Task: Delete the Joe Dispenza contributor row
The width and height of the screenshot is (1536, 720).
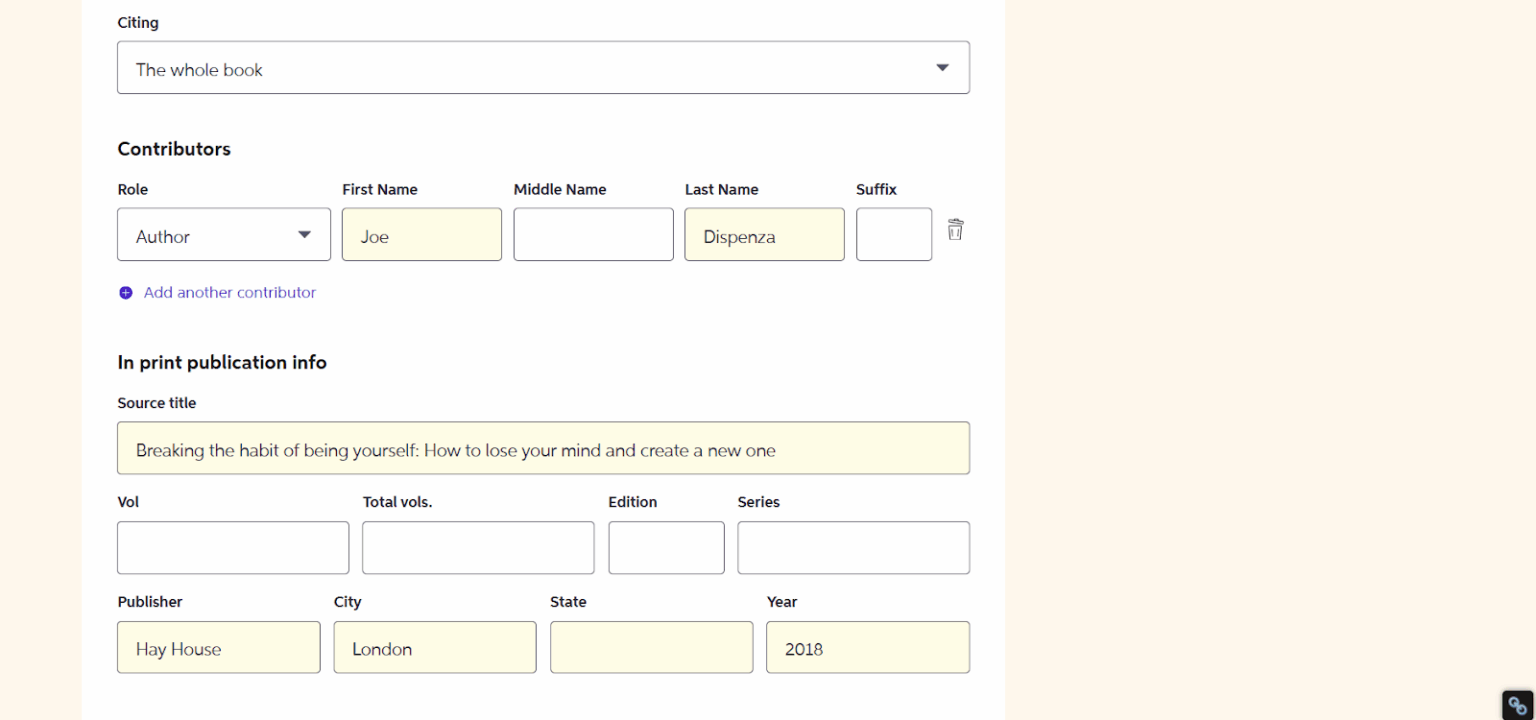Action: pyautogui.click(x=955, y=229)
